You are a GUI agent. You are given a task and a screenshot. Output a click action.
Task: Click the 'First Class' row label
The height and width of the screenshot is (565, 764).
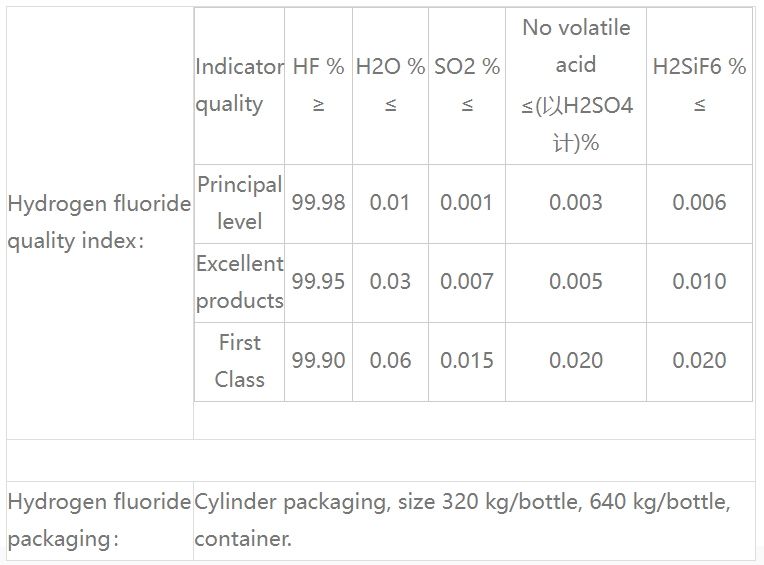tap(239, 361)
